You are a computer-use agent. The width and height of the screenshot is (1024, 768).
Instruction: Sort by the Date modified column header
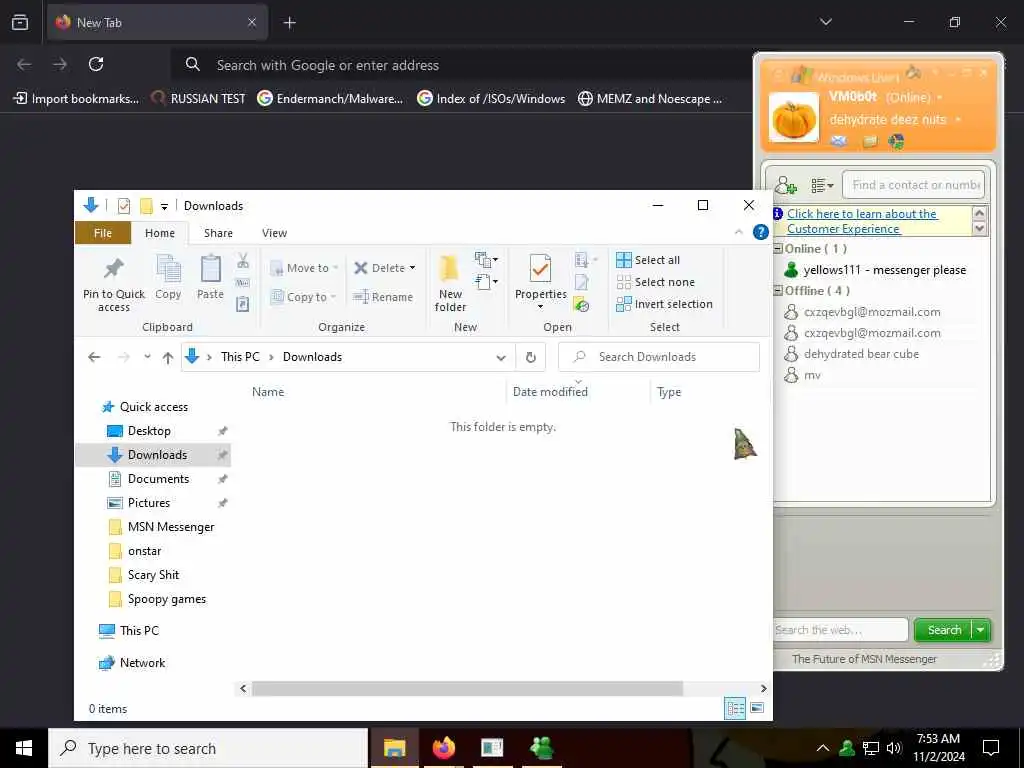coord(551,392)
